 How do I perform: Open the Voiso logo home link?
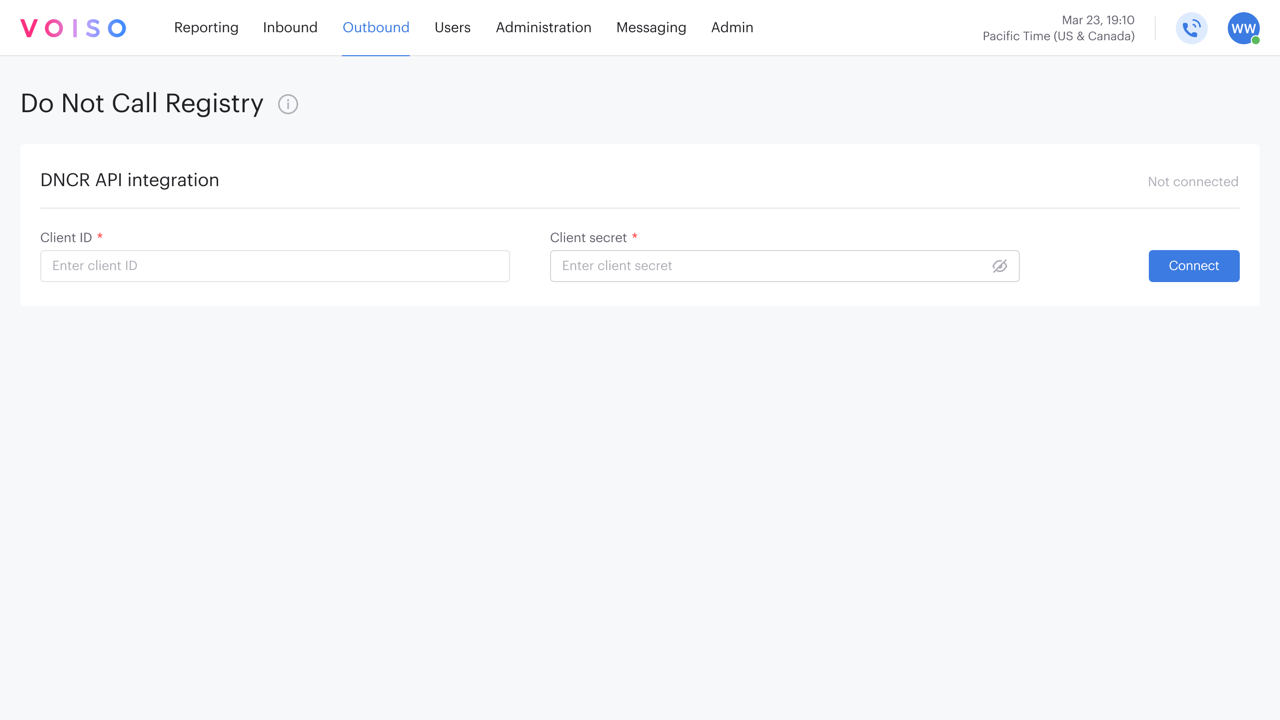point(73,28)
